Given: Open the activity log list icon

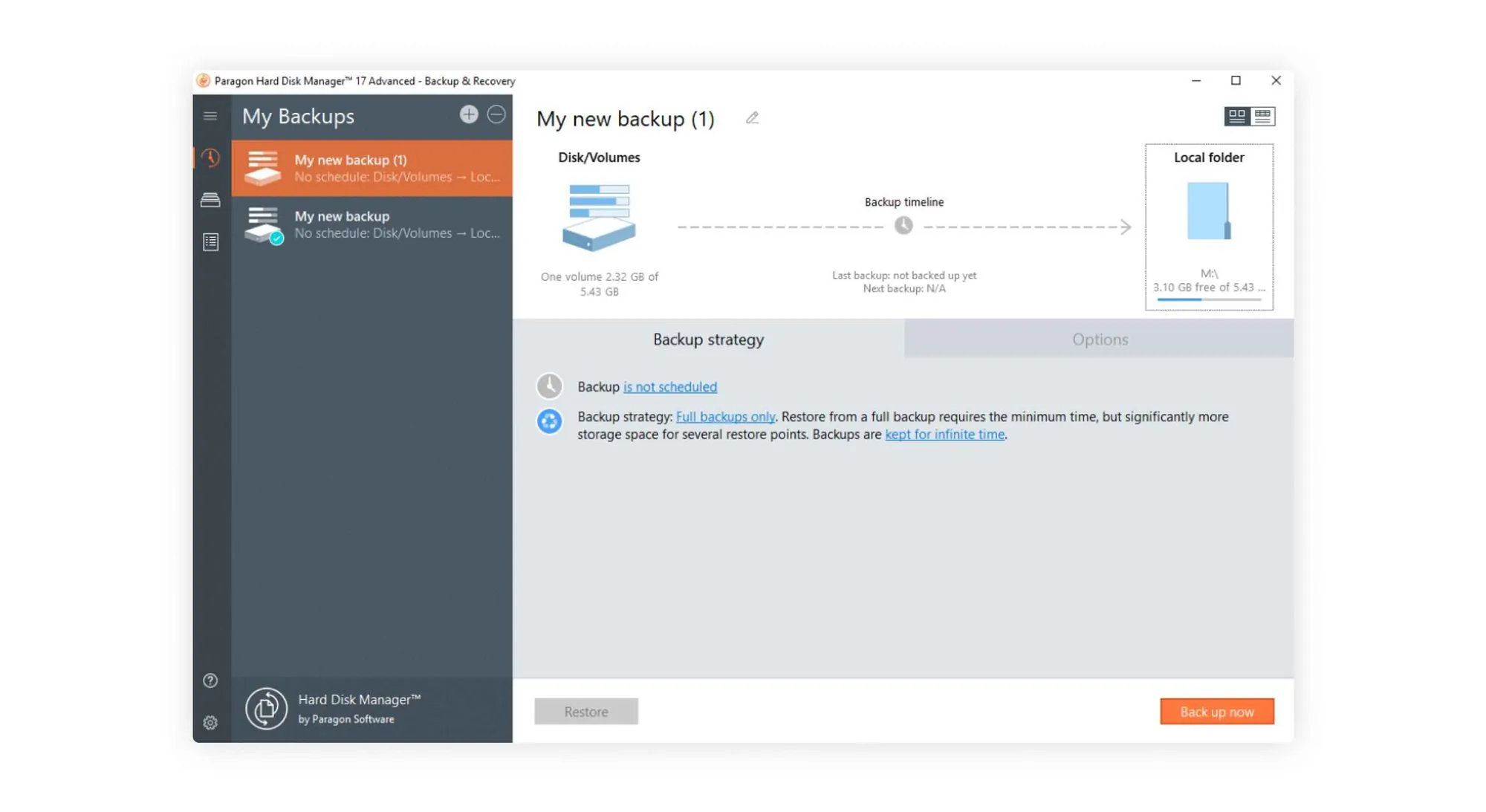Looking at the screenshot, I should [210, 241].
